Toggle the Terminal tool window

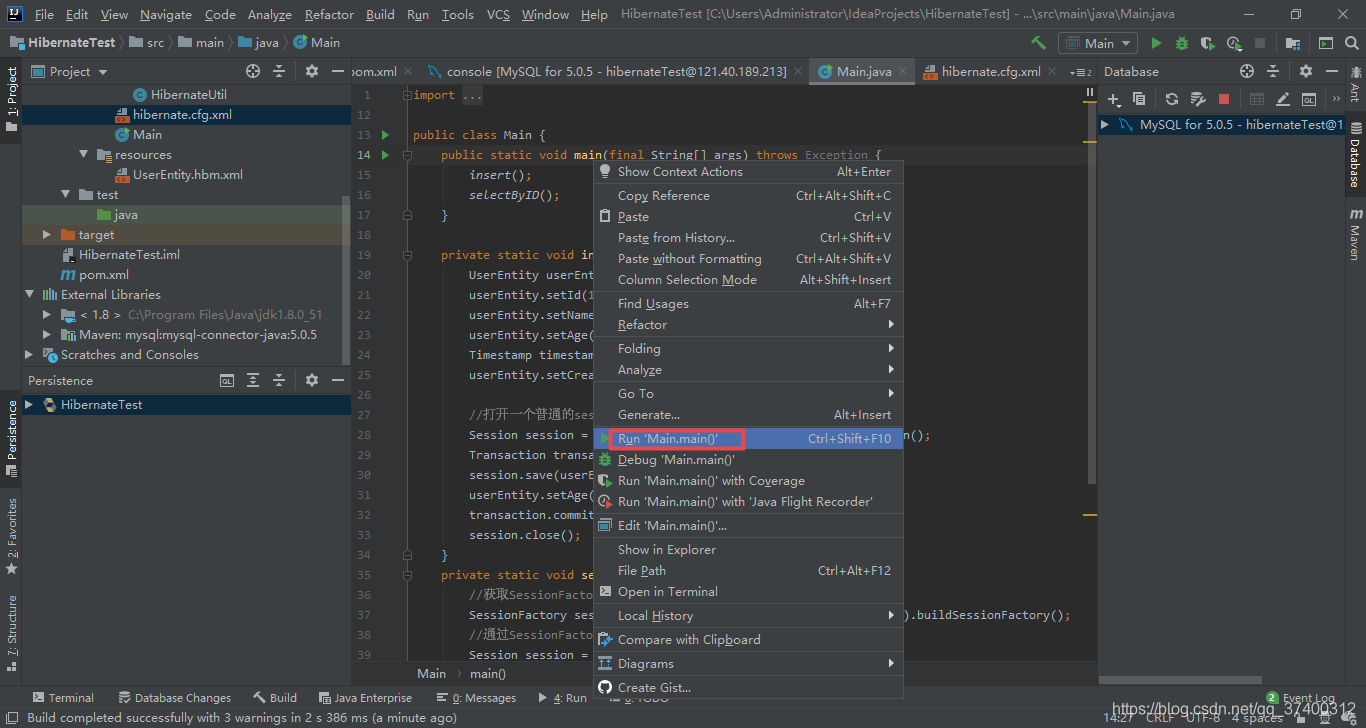pos(62,698)
